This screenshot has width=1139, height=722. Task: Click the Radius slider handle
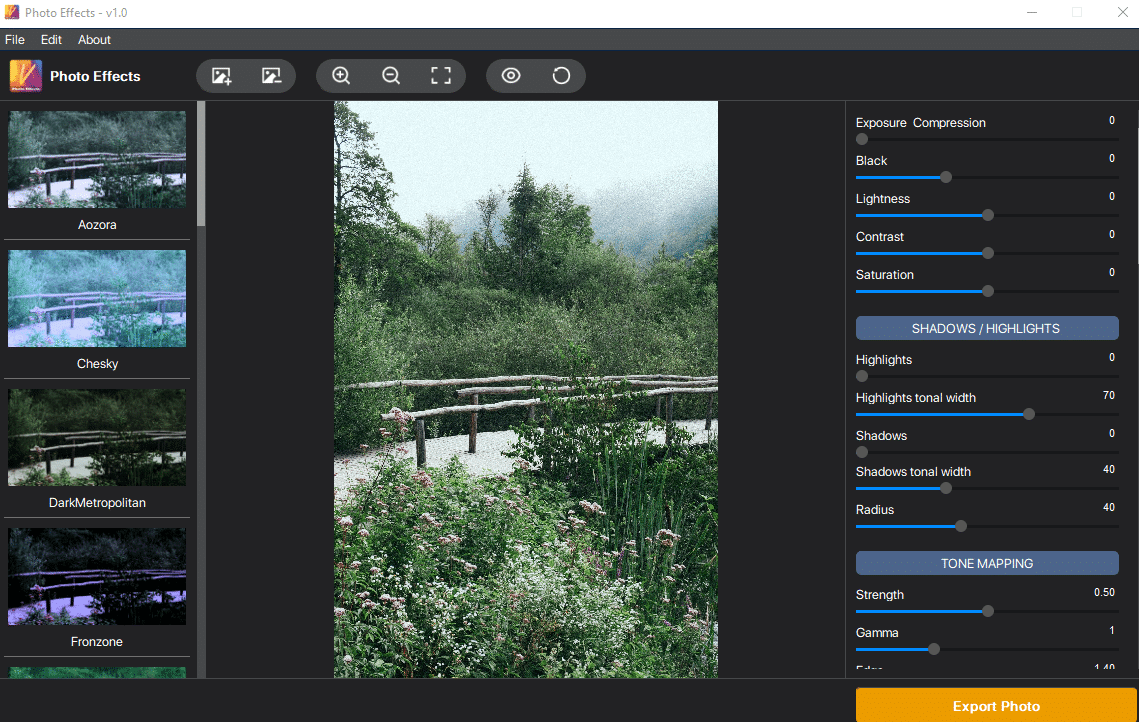(961, 526)
